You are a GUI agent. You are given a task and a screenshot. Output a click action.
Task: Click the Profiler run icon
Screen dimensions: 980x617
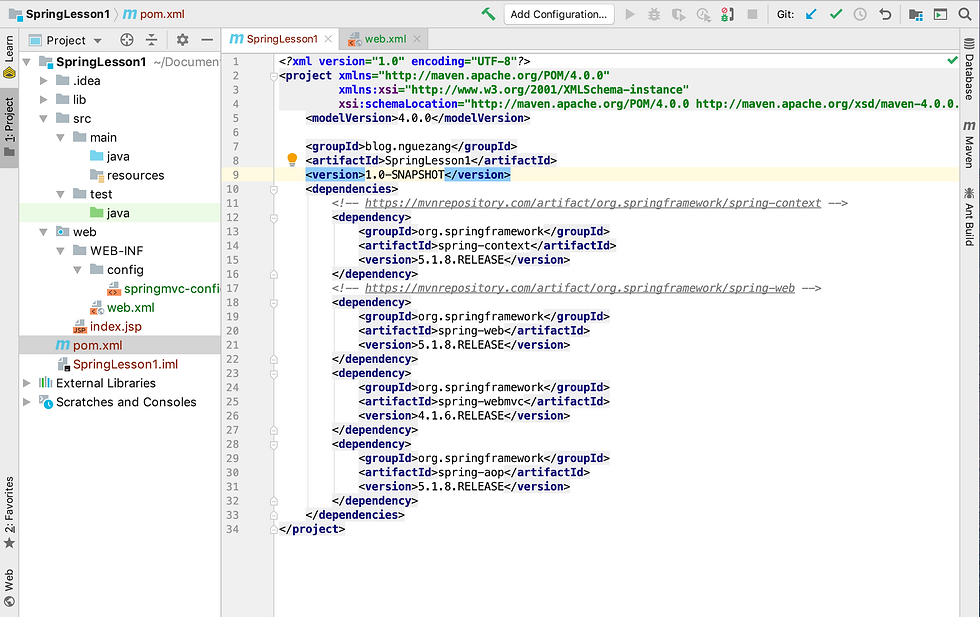tap(703, 14)
